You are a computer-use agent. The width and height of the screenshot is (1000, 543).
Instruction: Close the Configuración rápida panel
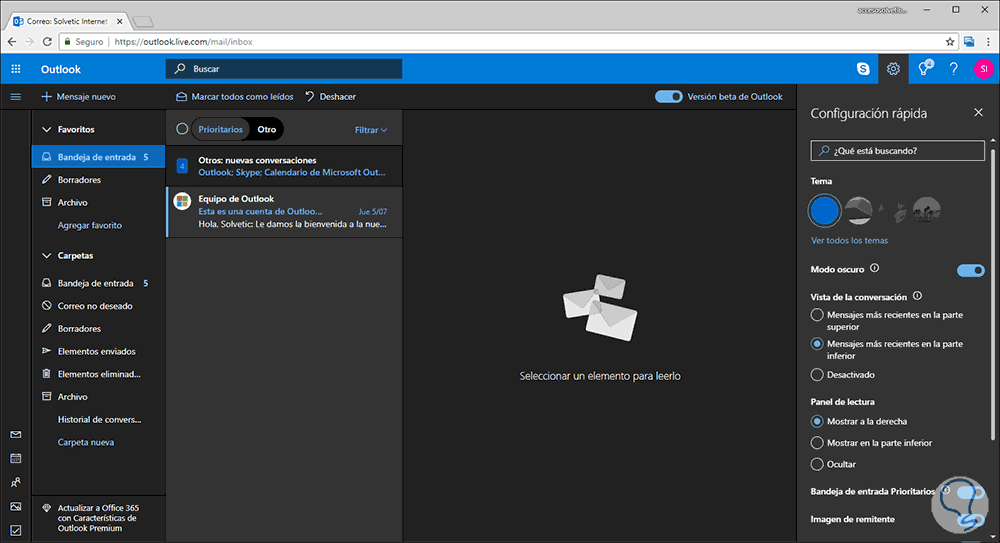coord(978,112)
